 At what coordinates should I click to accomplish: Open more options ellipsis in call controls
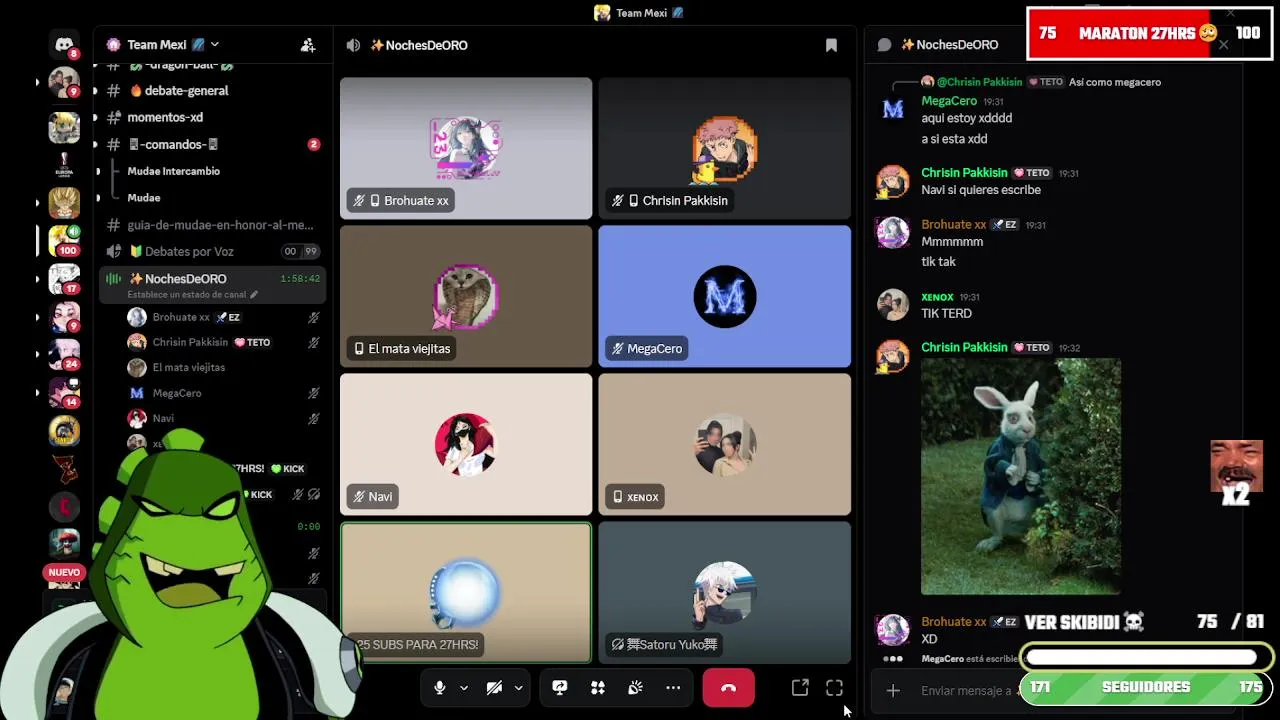[x=673, y=688]
